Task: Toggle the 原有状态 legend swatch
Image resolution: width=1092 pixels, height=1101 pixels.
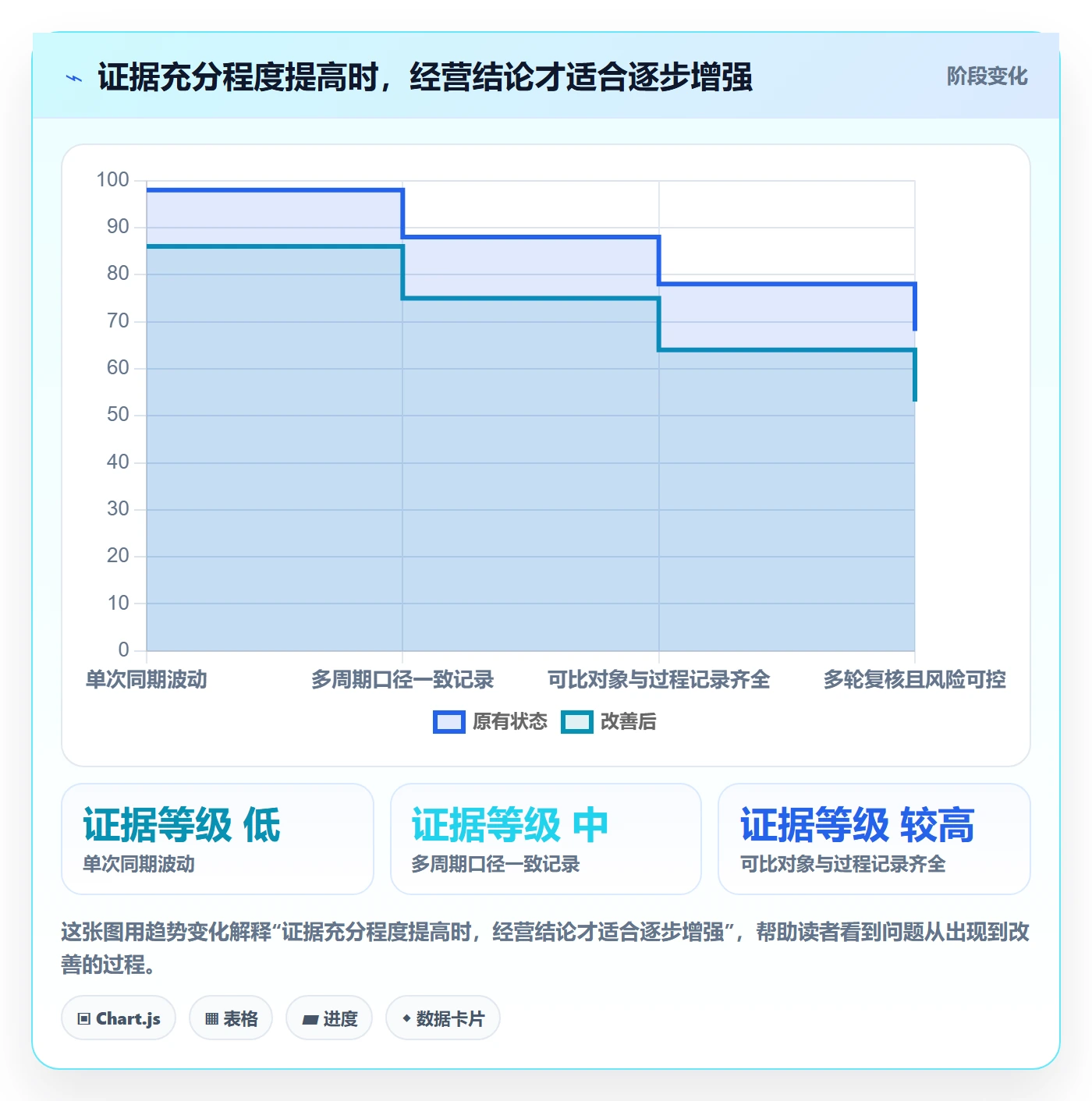Action: pos(449,722)
